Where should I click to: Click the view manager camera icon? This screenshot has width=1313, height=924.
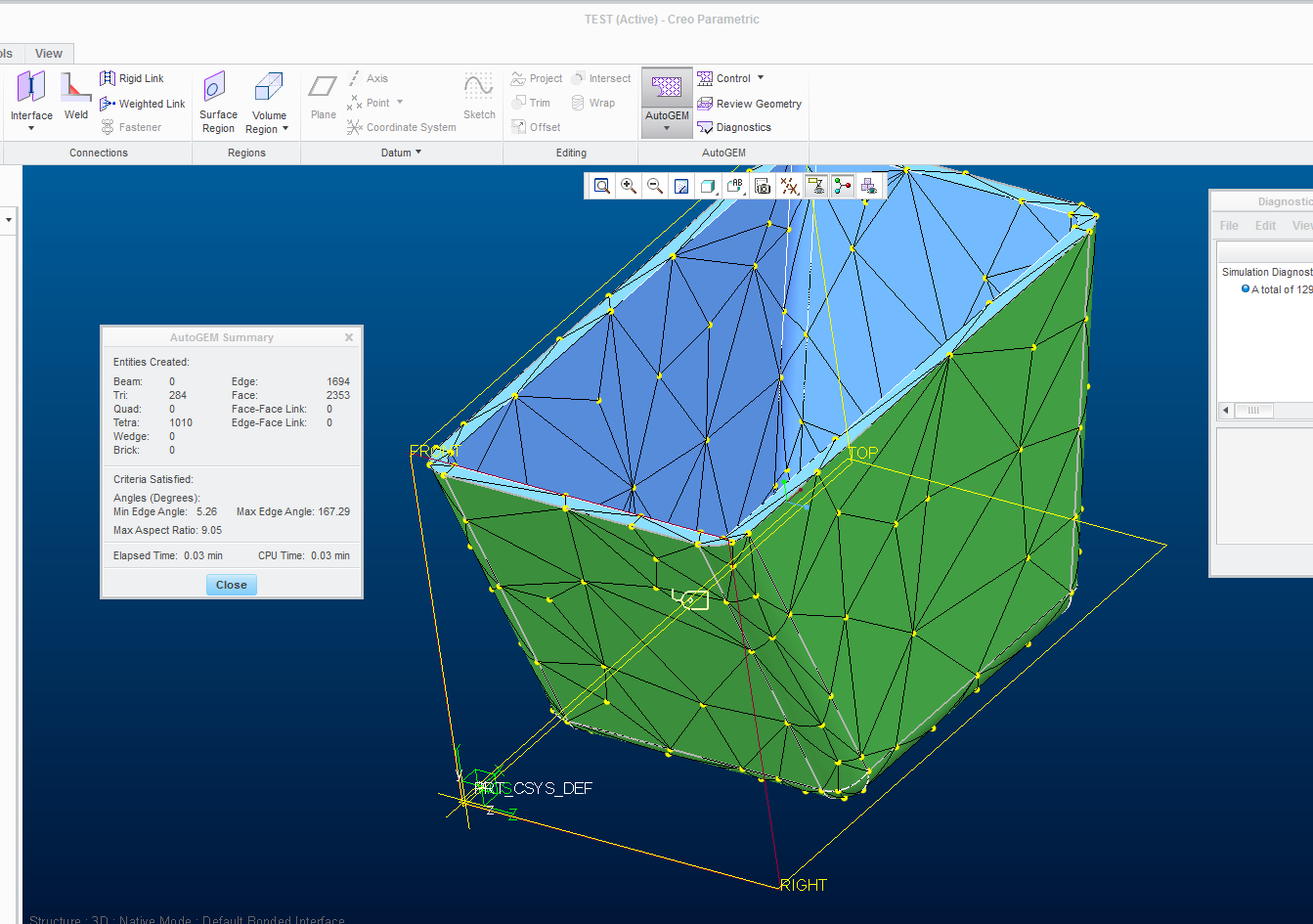coord(763,186)
